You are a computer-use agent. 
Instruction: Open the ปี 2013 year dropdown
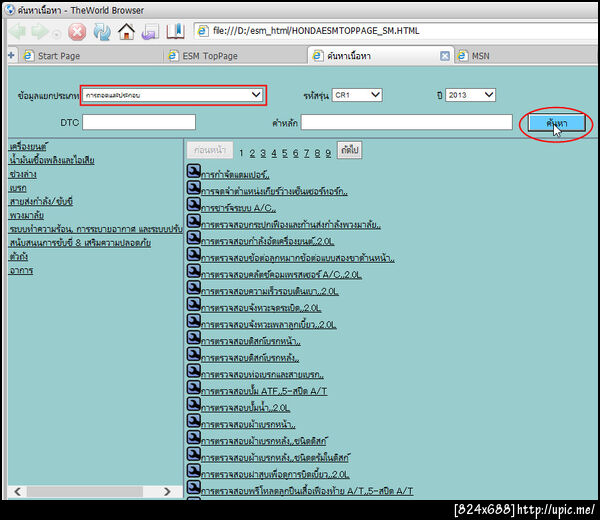470,95
